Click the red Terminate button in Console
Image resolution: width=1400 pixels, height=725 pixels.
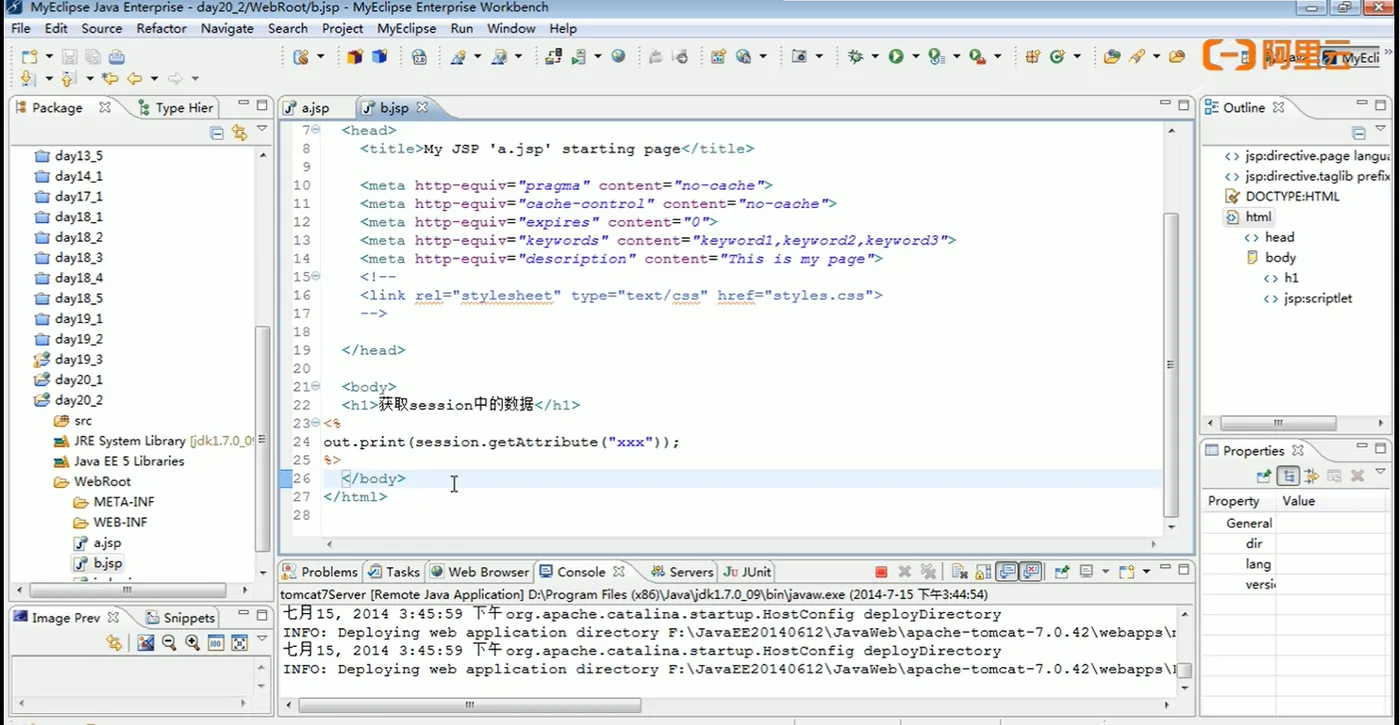[881, 572]
